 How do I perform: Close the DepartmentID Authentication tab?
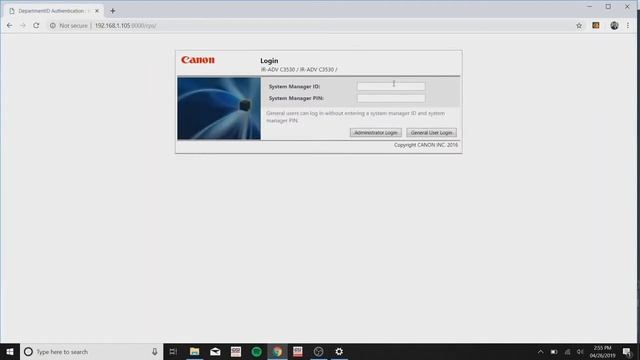97,11
